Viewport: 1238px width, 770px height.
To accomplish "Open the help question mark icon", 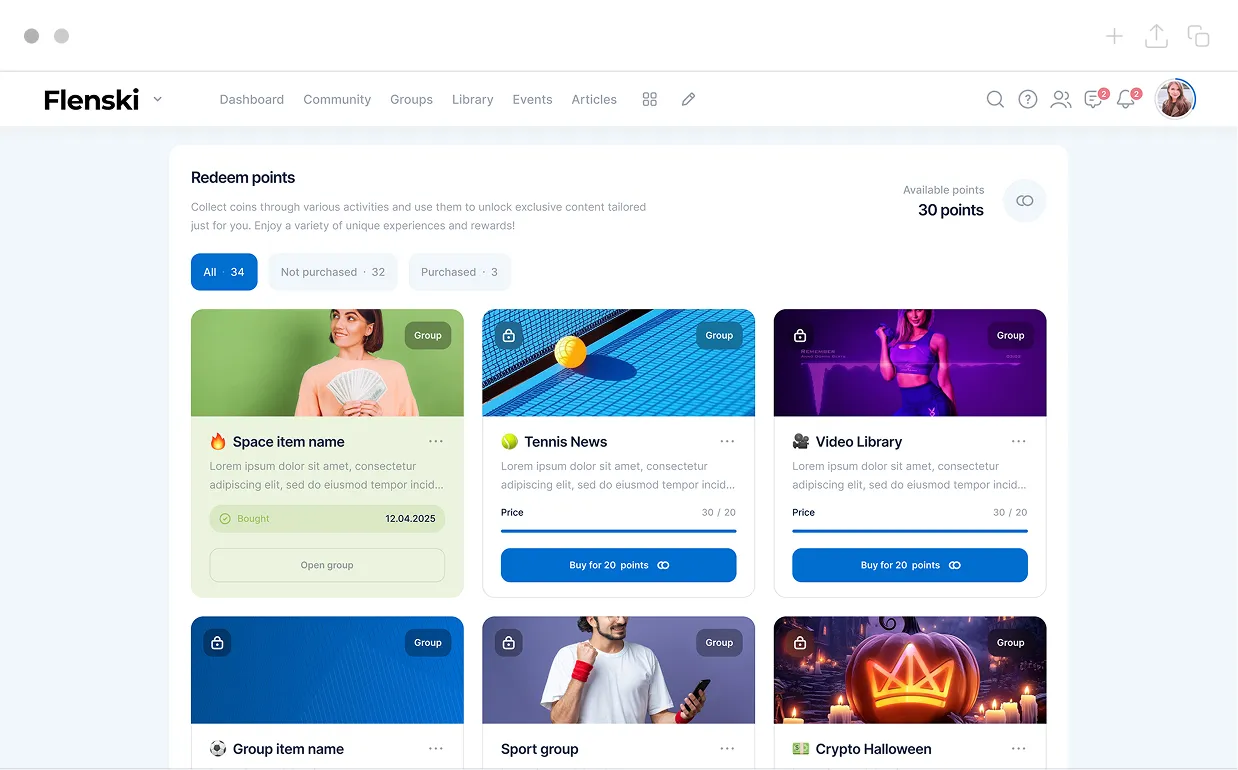I will 1028,99.
